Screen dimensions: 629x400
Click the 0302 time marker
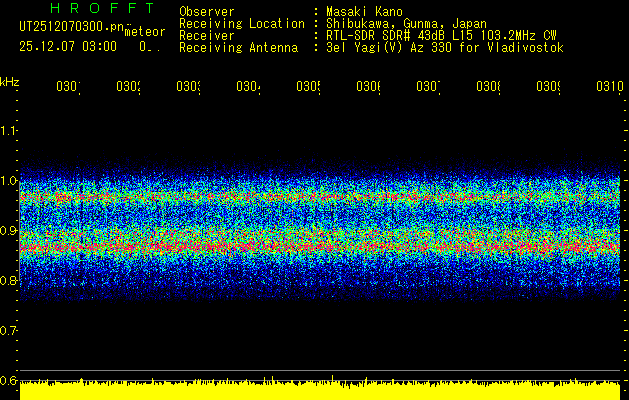pyautogui.click(x=128, y=87)
